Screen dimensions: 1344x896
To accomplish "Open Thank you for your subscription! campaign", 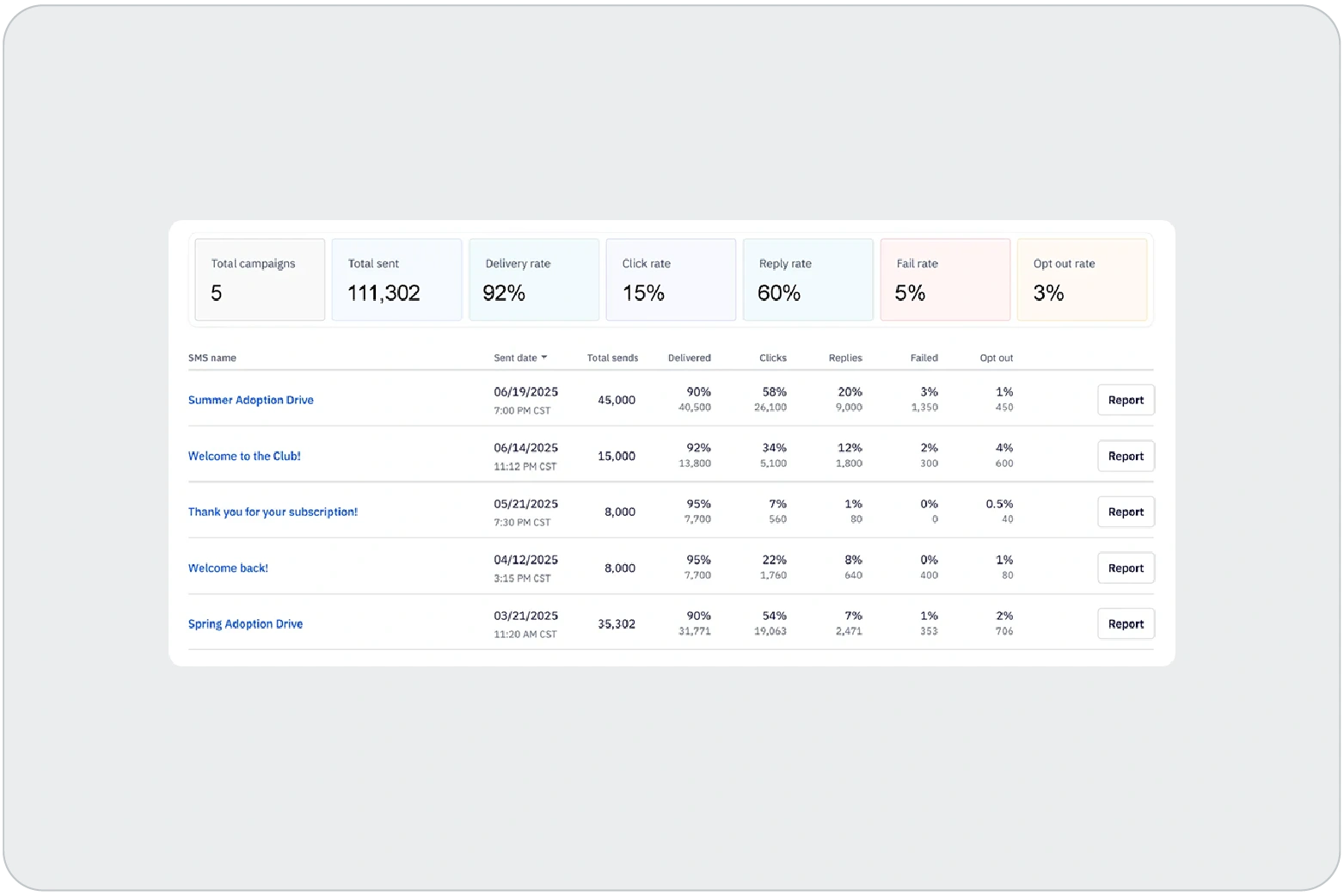I will click(273, 512).
